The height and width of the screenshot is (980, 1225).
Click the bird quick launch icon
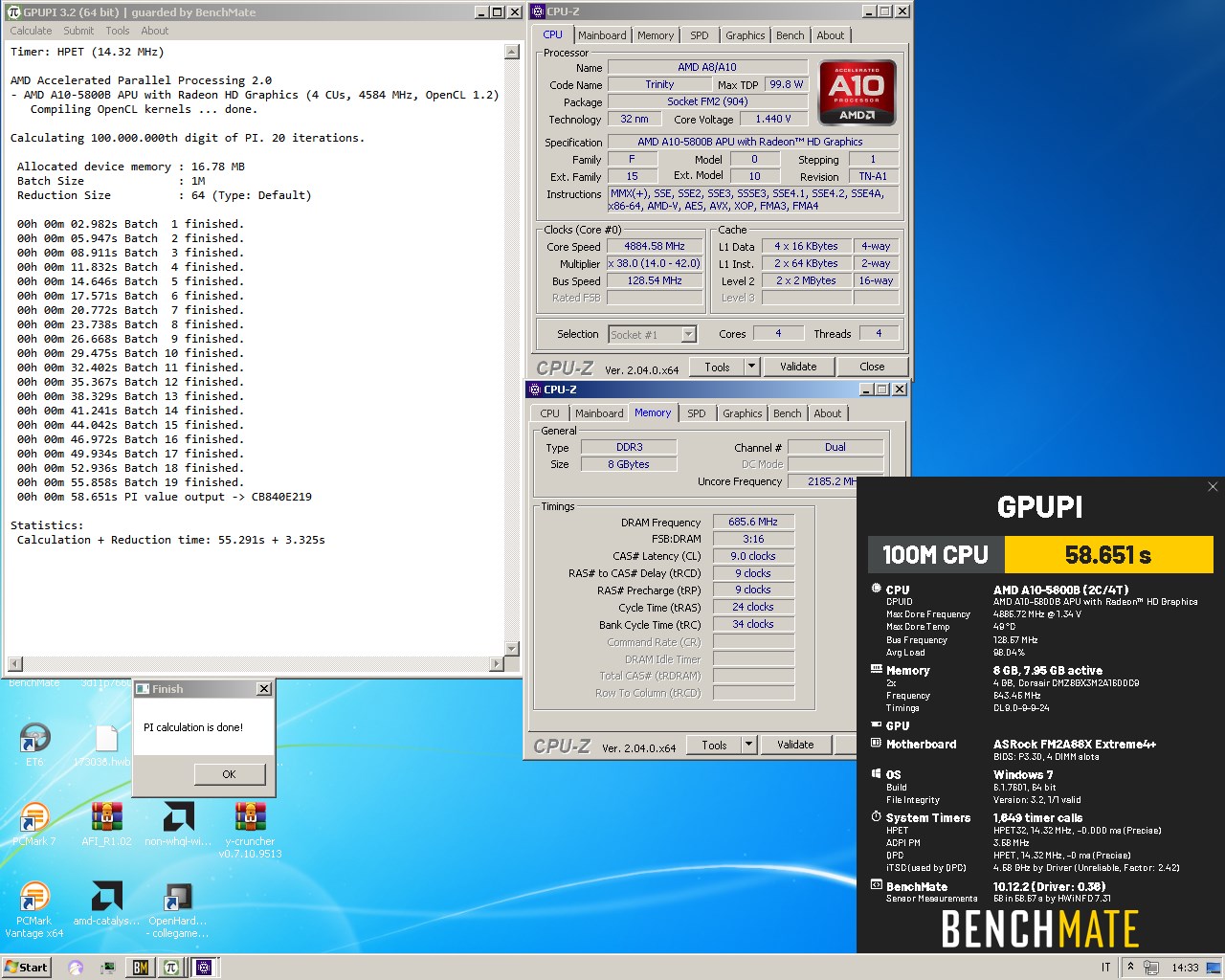pyautogui.click(x=76, y=968)
